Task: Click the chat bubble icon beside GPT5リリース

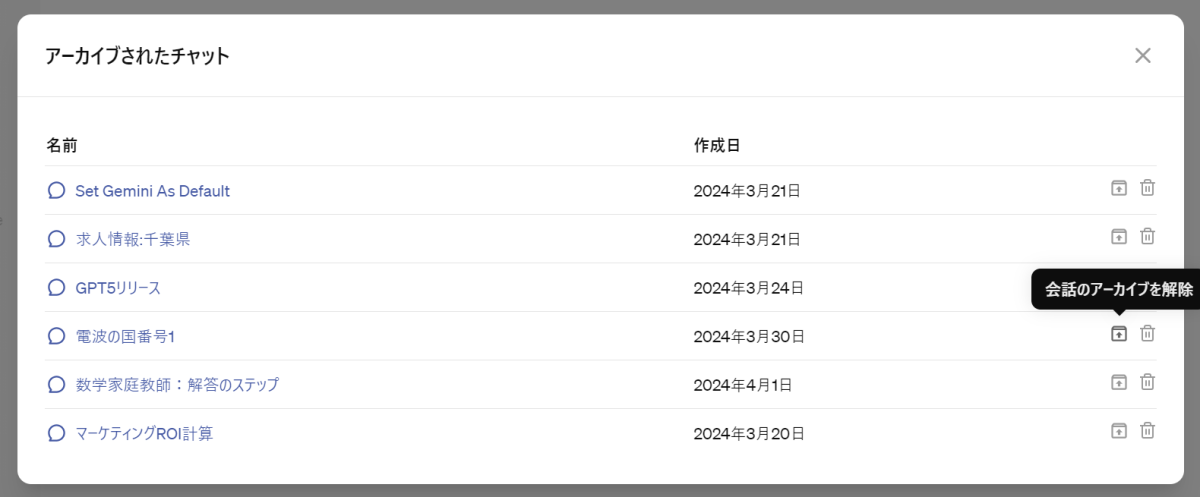Action: click(56, 288)
